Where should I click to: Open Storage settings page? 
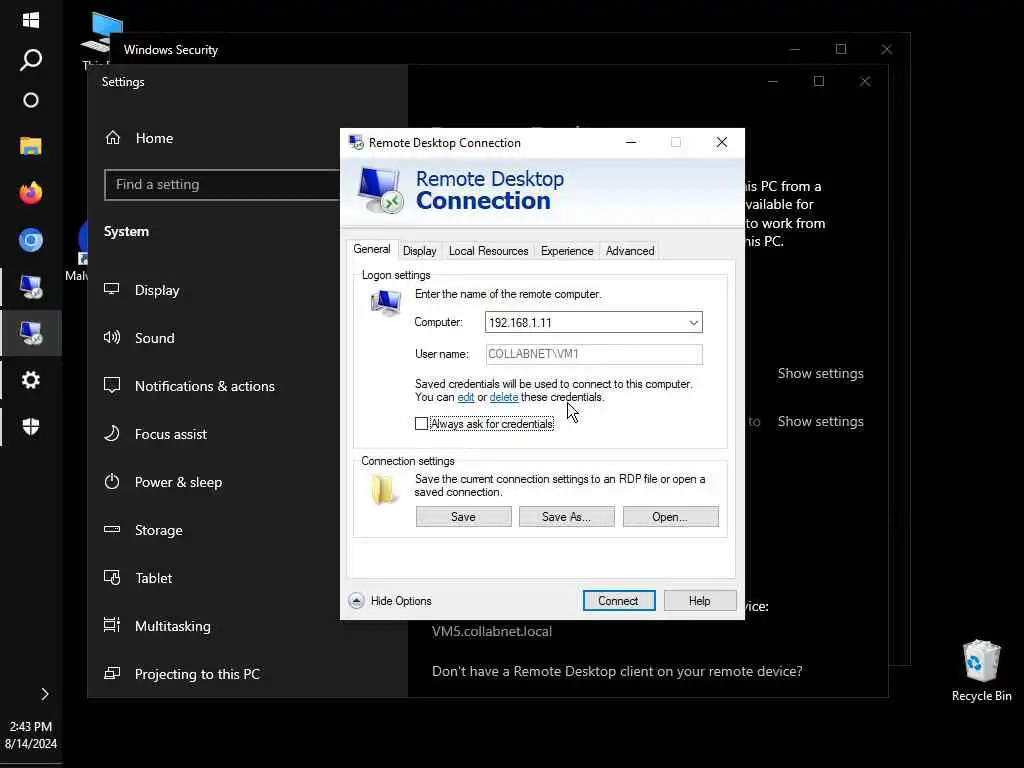point(159,530)
